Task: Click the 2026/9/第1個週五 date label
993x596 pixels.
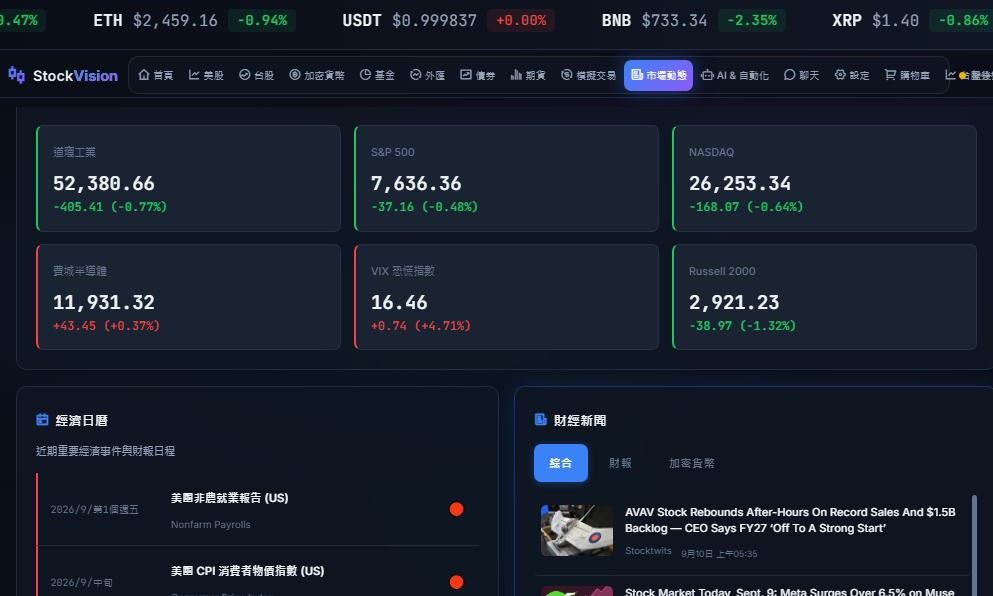Action: 94,509
